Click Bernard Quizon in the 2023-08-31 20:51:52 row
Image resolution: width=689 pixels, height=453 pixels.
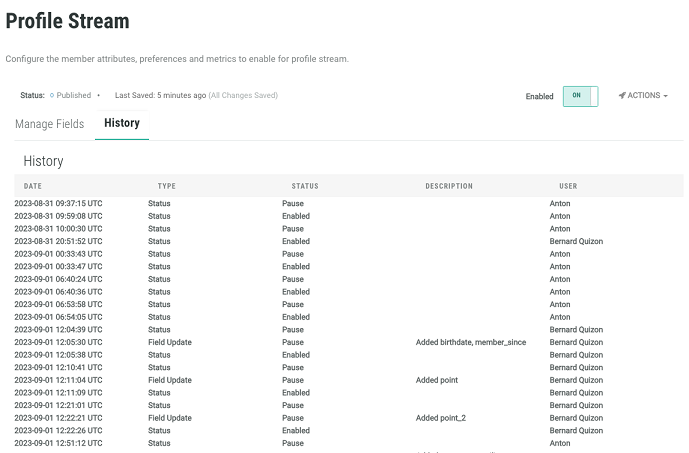pos(576,242)
